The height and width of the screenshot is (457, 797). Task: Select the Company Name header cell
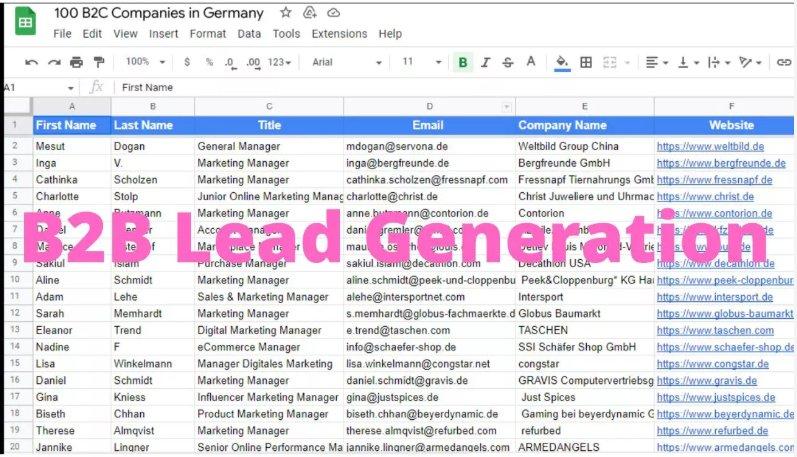[585, 126]
